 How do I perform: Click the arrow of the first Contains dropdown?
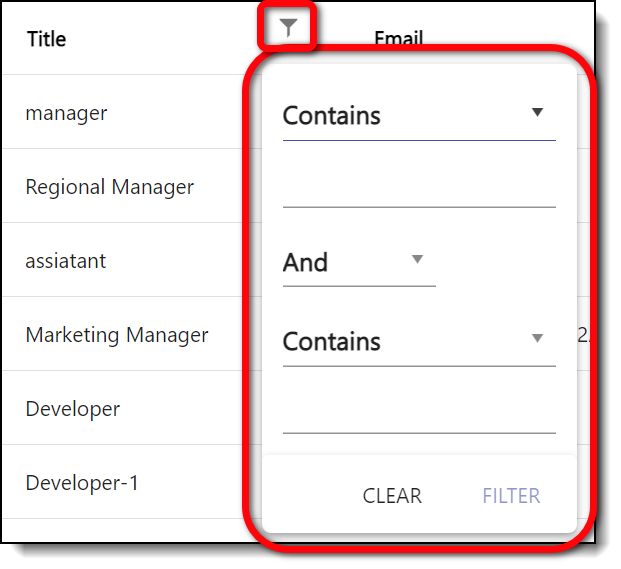click(537, 113)
